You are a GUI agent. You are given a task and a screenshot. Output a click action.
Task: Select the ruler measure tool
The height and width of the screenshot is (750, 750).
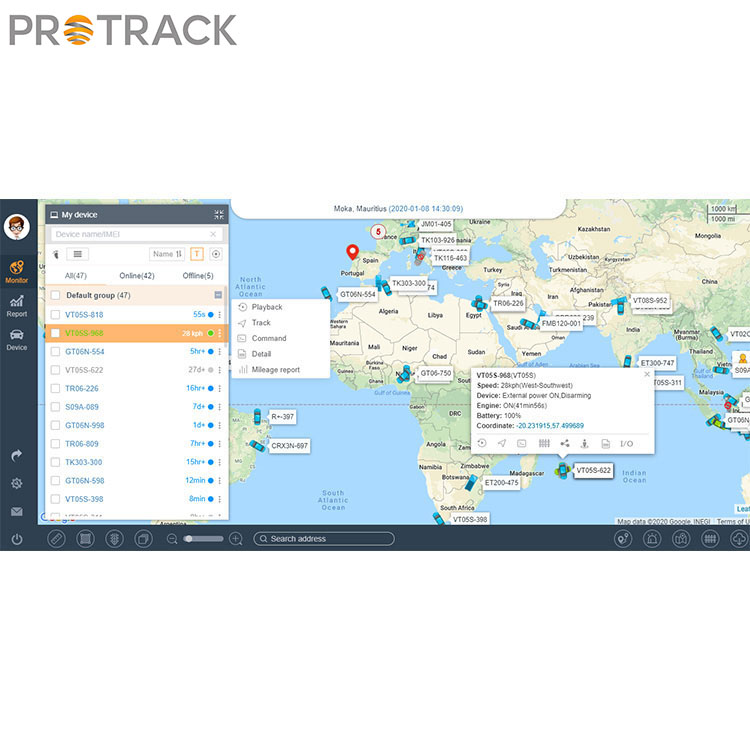(x=56, y=539)
